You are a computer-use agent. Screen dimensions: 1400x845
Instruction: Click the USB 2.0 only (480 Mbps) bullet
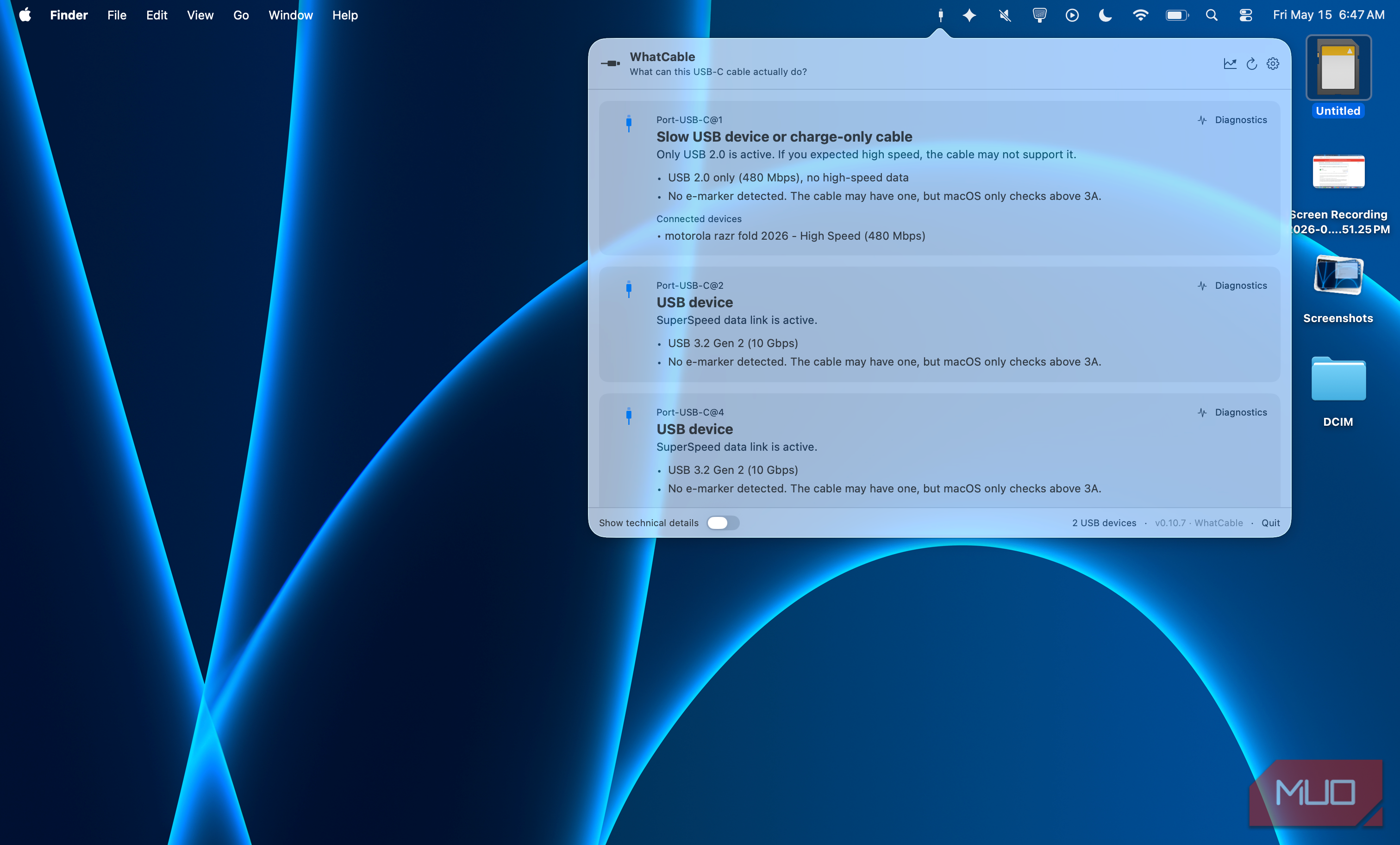(788, 178)
